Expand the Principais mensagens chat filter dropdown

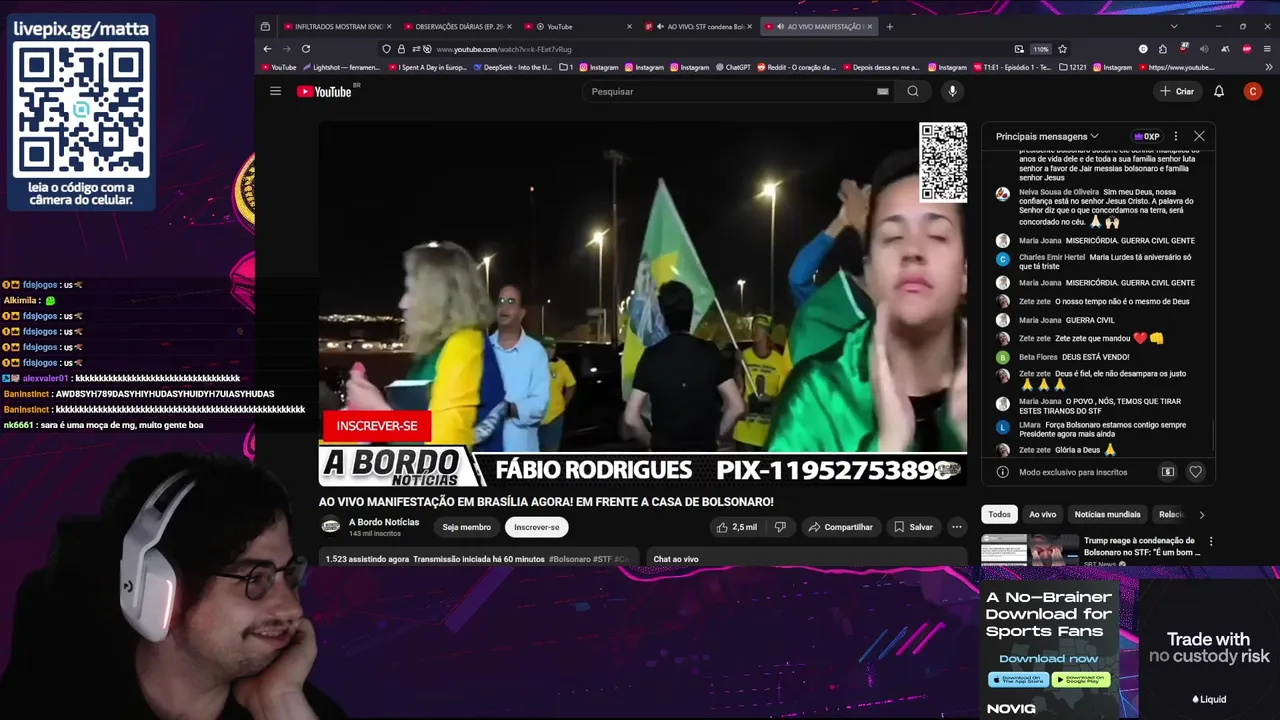(x=1047, y=136)
